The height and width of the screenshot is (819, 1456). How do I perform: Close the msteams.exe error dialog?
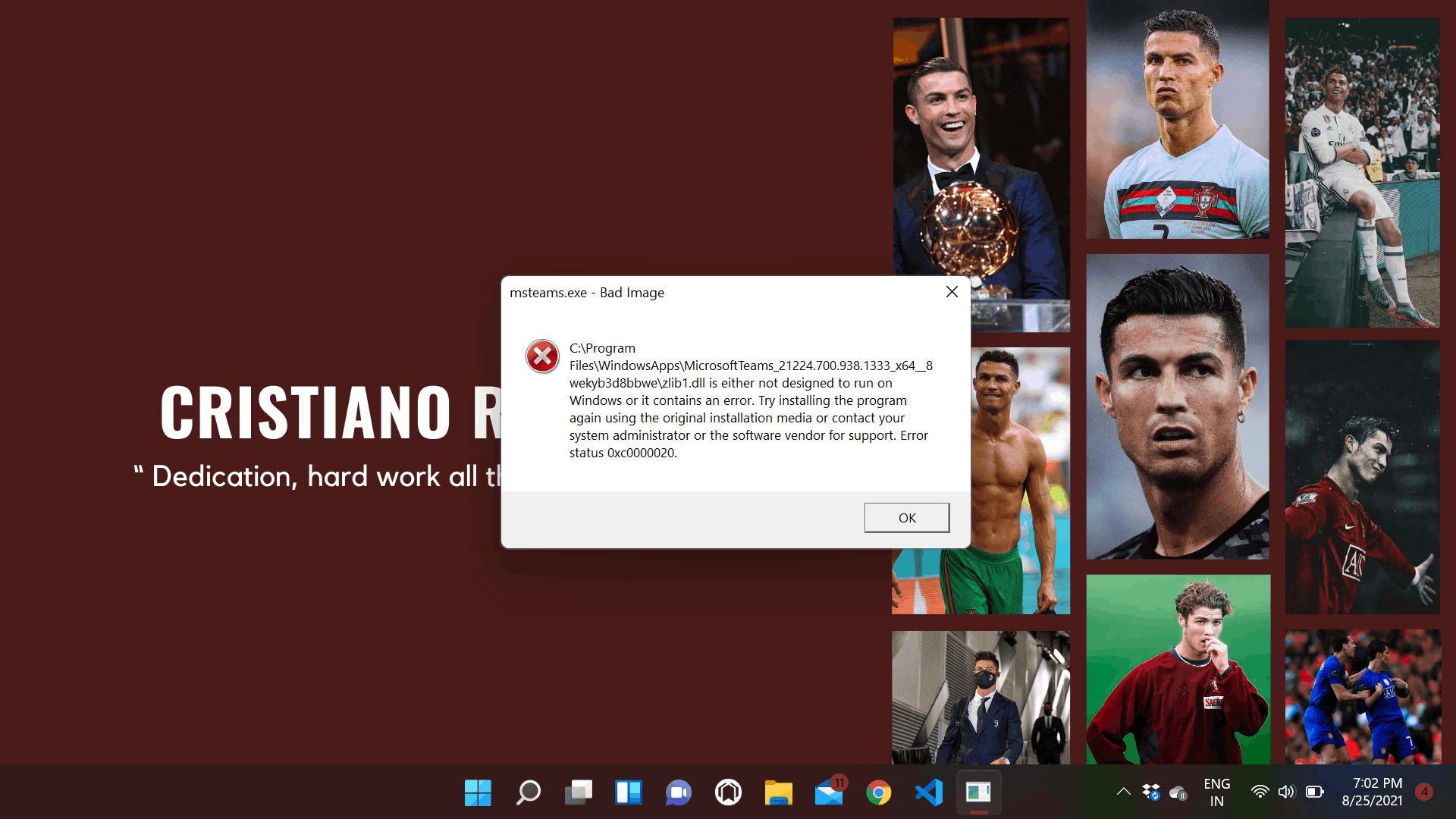click(952, 292)
